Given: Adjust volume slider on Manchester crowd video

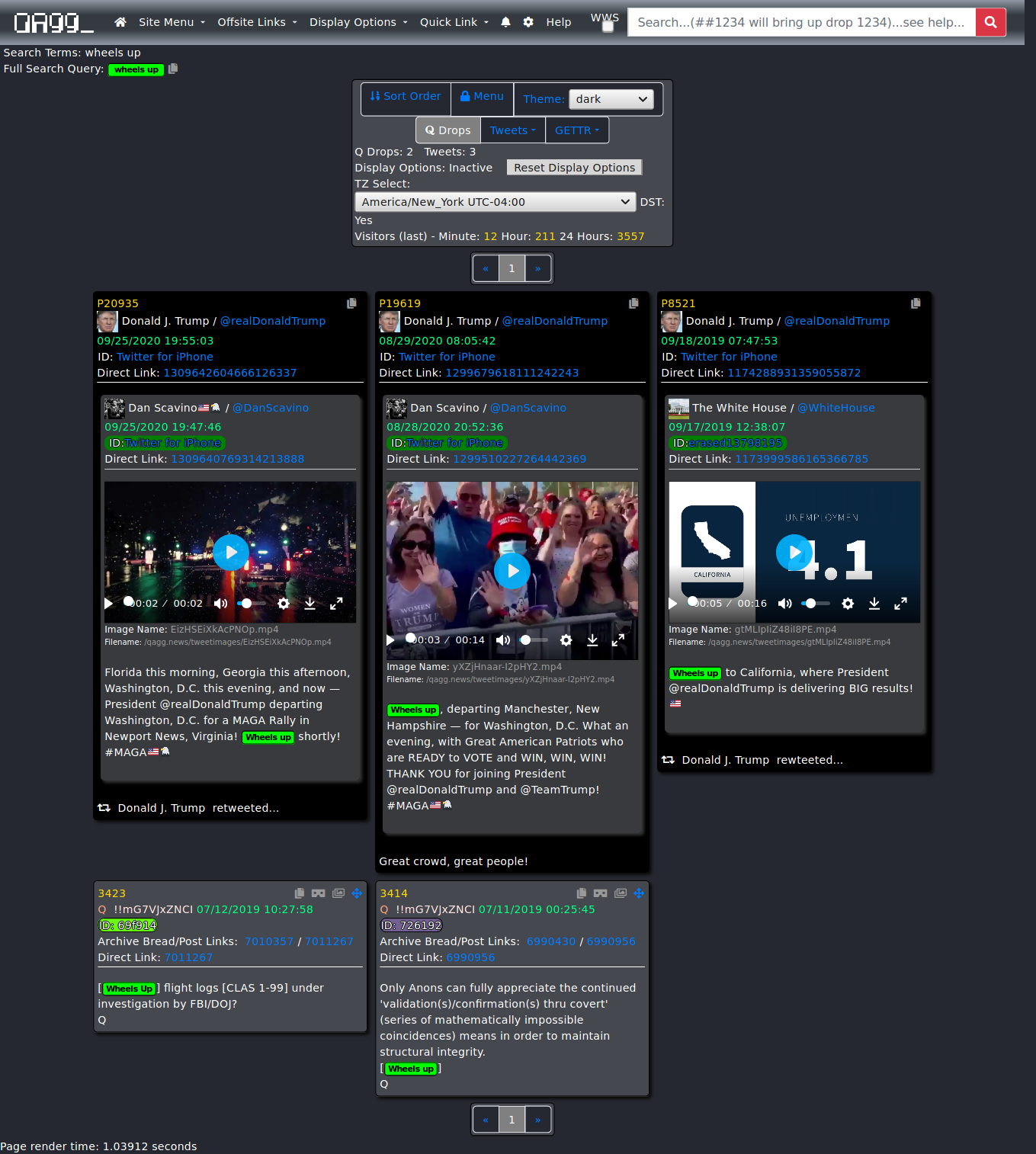Looking at the screenshot, I should pos(534,640).
